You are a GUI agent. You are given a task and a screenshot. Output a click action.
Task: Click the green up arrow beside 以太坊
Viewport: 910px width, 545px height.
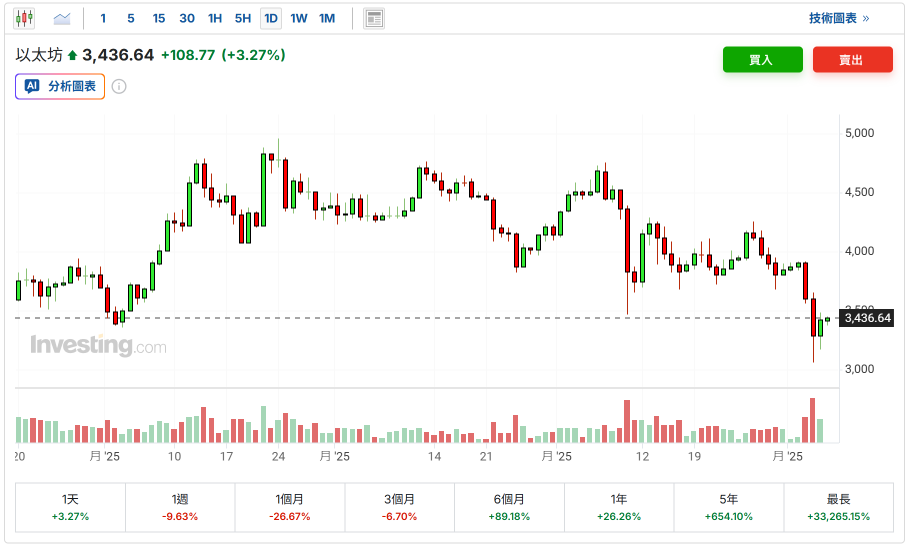(x=72, y=56)
